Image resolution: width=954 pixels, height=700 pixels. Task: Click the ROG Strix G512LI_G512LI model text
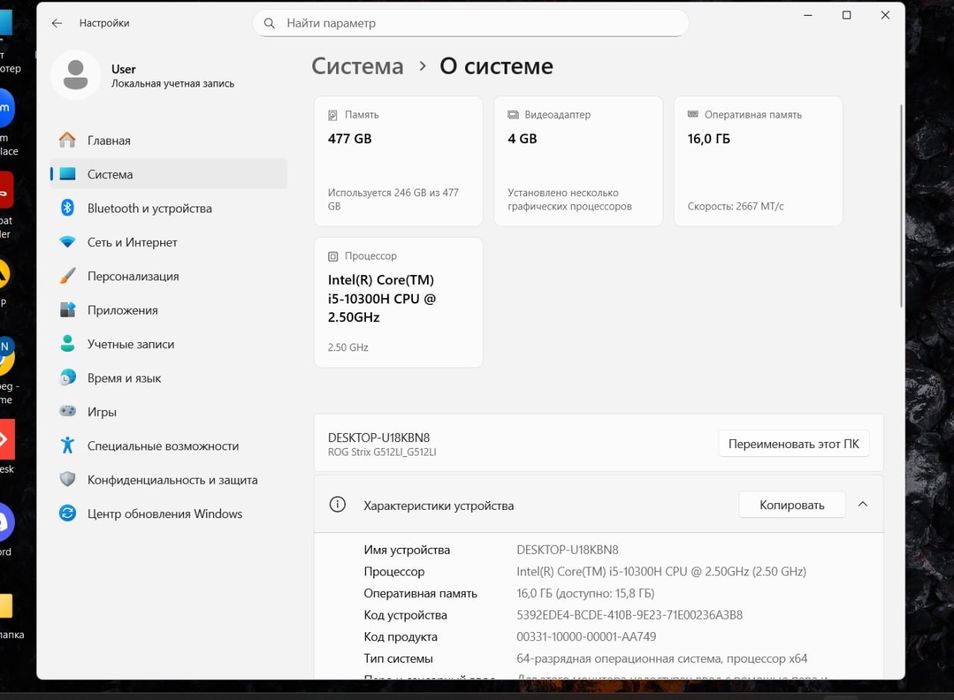click(x=382, y=452)
